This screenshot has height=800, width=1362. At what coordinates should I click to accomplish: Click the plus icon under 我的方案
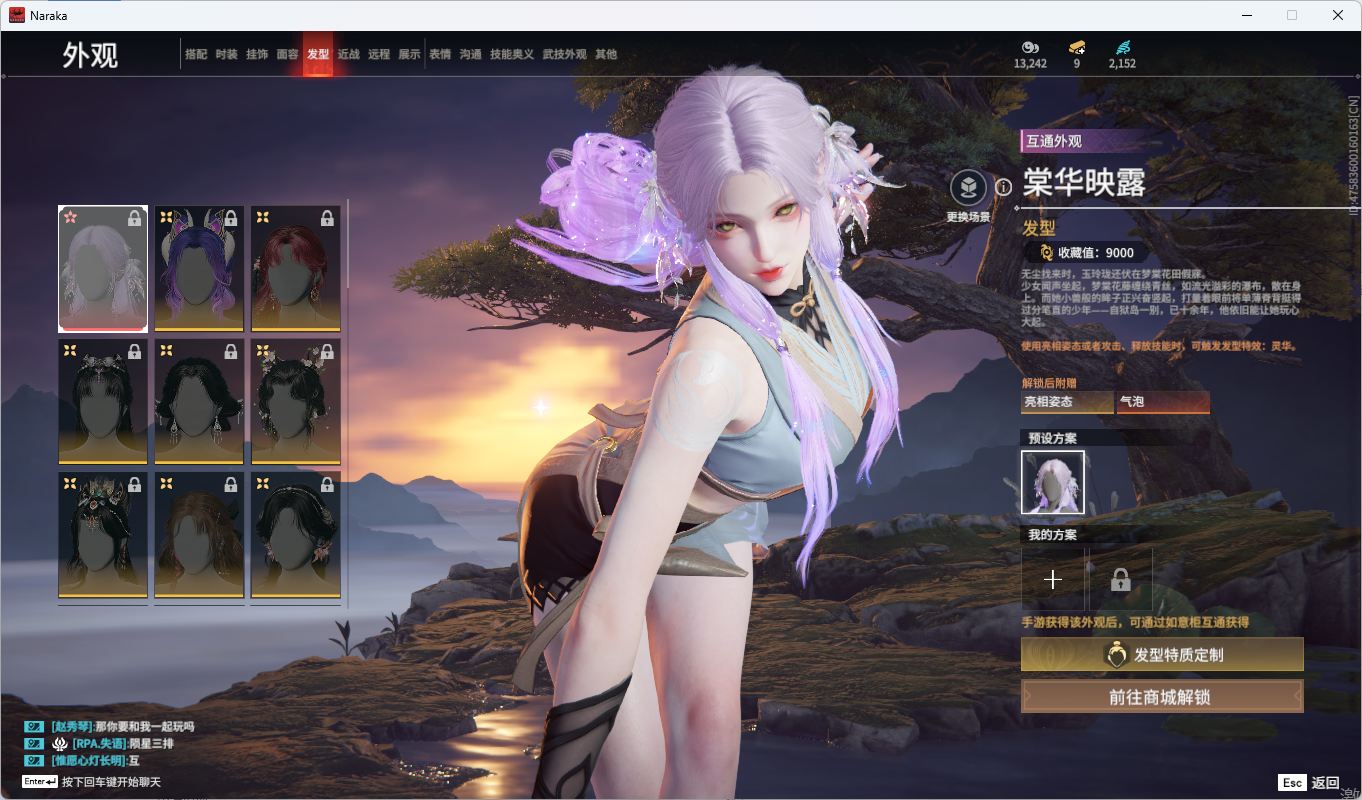pos(1052,579)
